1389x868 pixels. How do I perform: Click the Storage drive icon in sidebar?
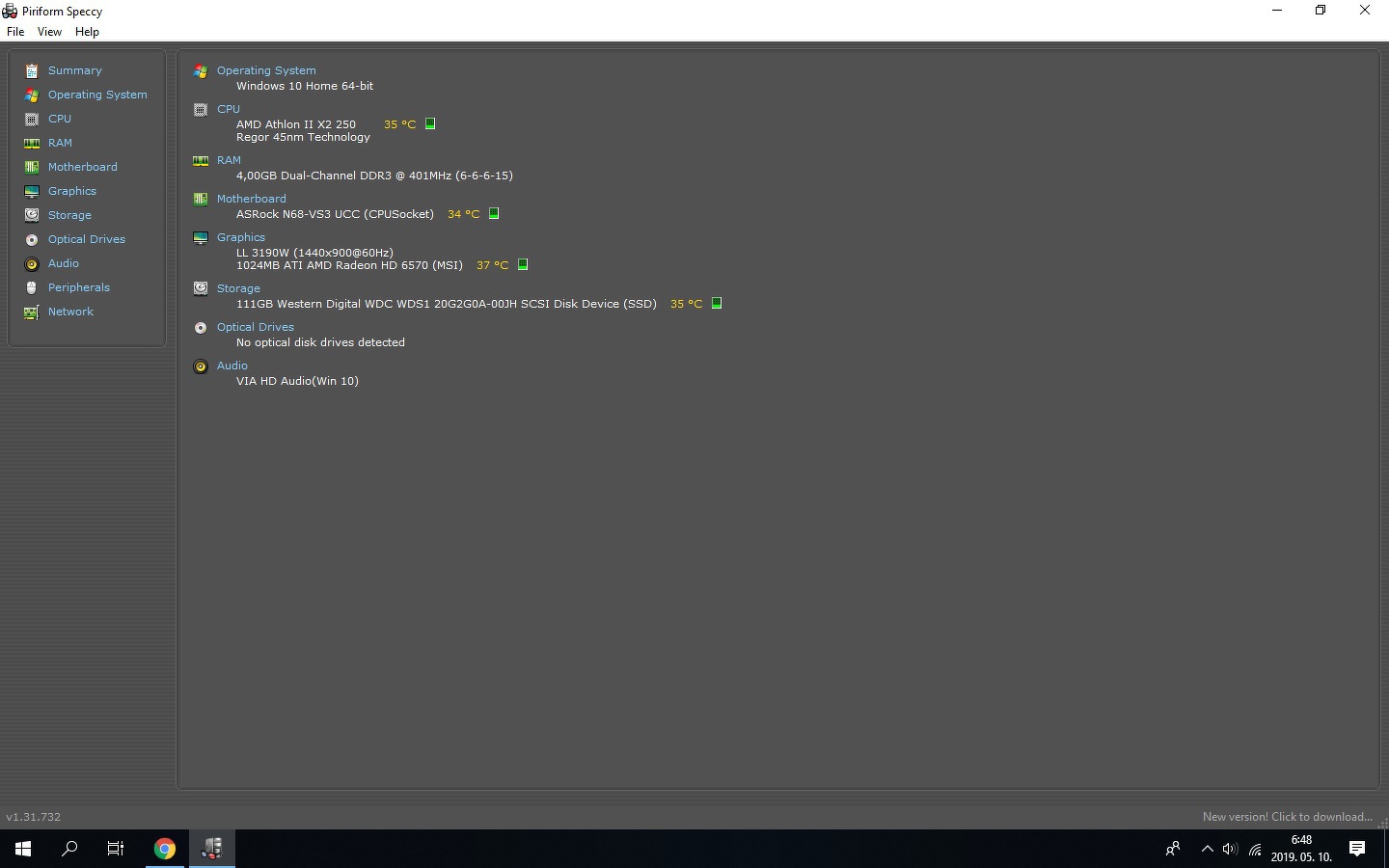click(32, 215)
